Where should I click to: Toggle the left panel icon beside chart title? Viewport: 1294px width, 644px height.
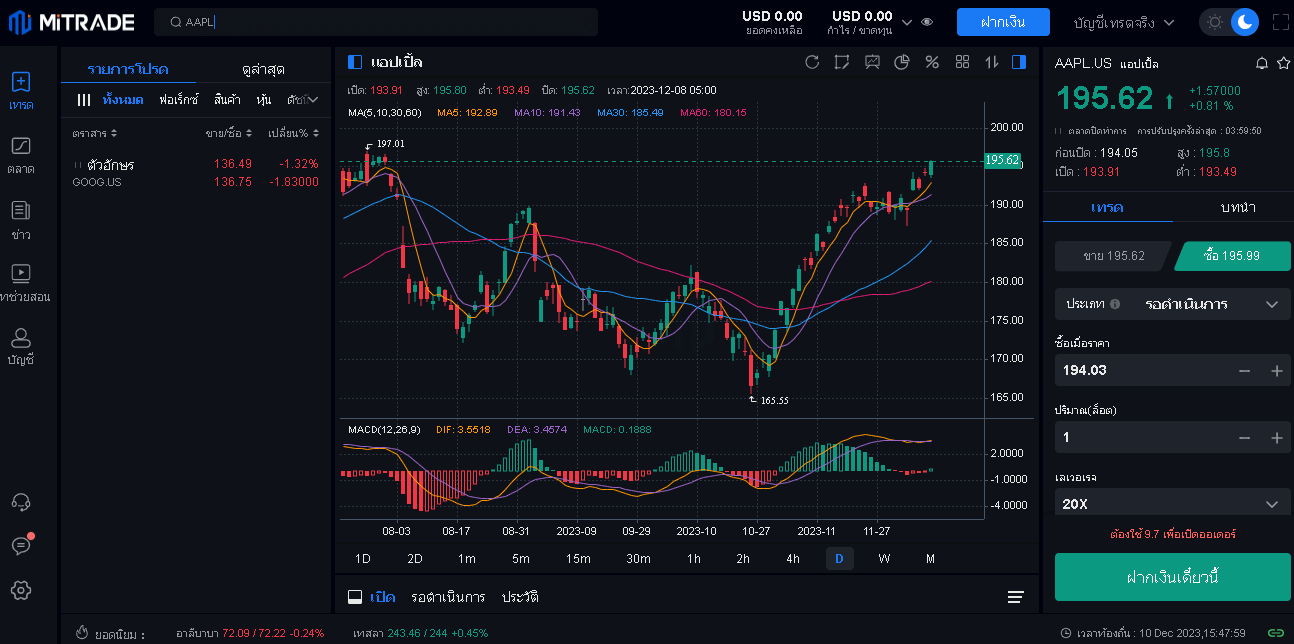click(x=355, y=62)
